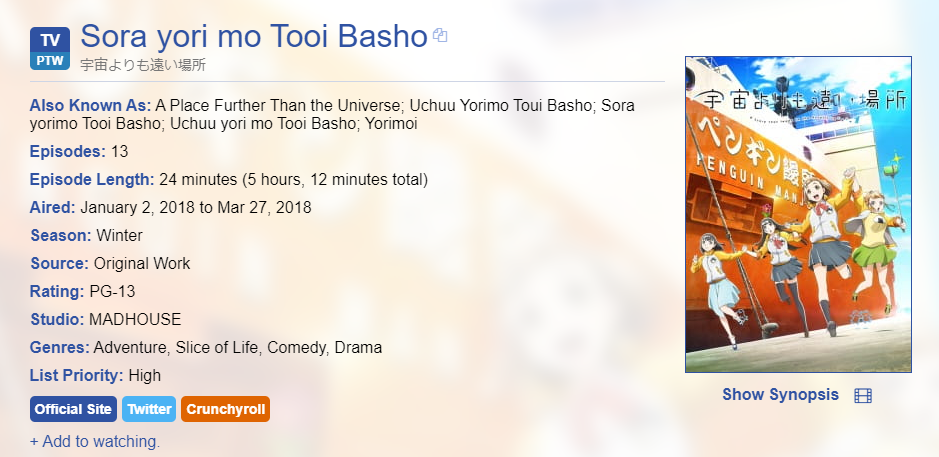Open the anime cover poster image
Screen dimensions: 939x457
pos(798,214)
